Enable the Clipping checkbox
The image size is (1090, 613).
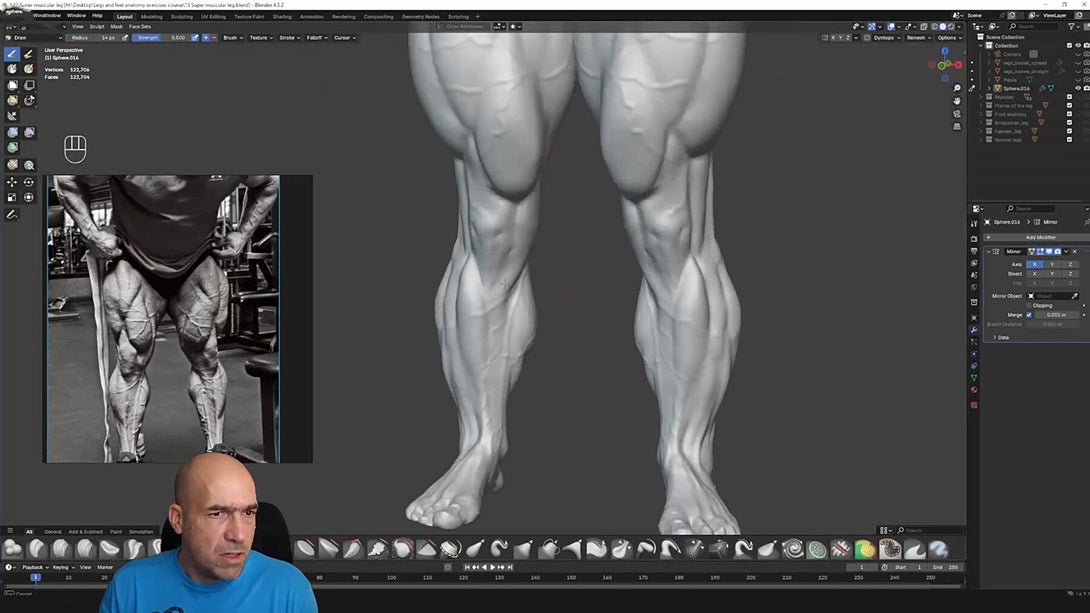click(1030, 305)
